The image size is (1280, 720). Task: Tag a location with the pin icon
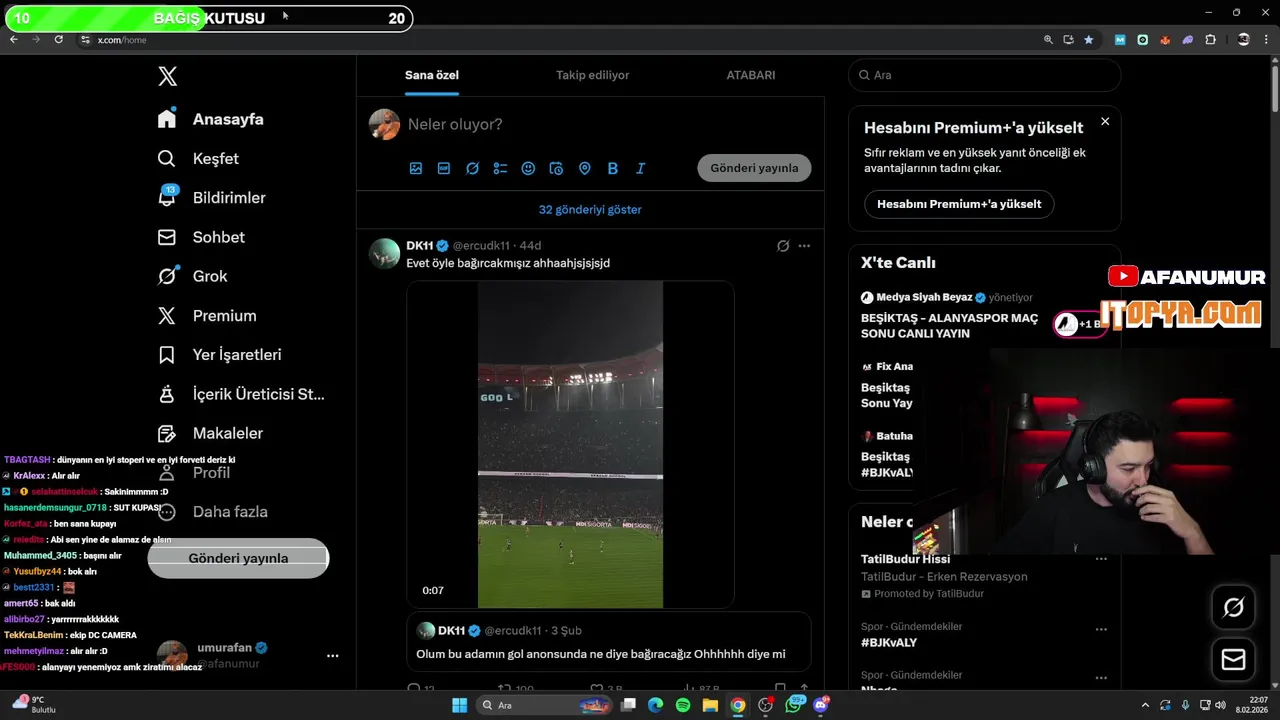(585, 168)
